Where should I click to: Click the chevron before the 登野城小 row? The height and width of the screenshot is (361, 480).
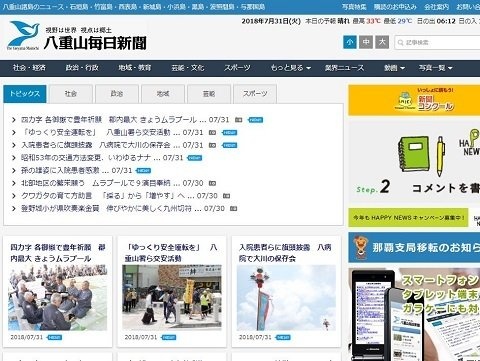pos(14,209)
